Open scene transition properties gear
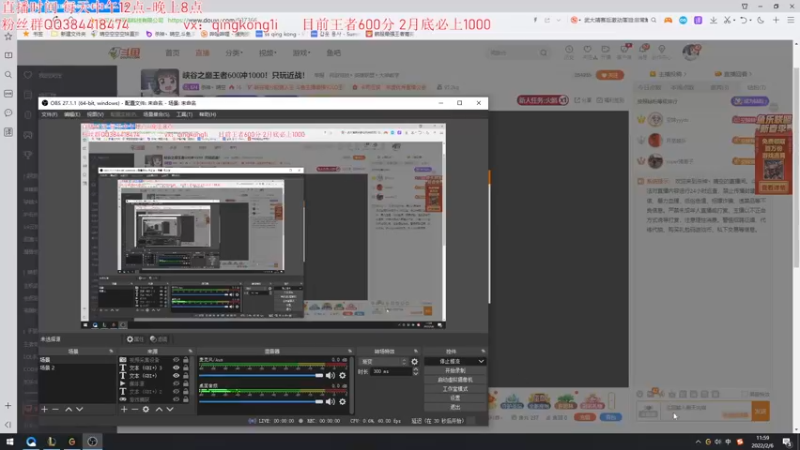 click(414, 362)
